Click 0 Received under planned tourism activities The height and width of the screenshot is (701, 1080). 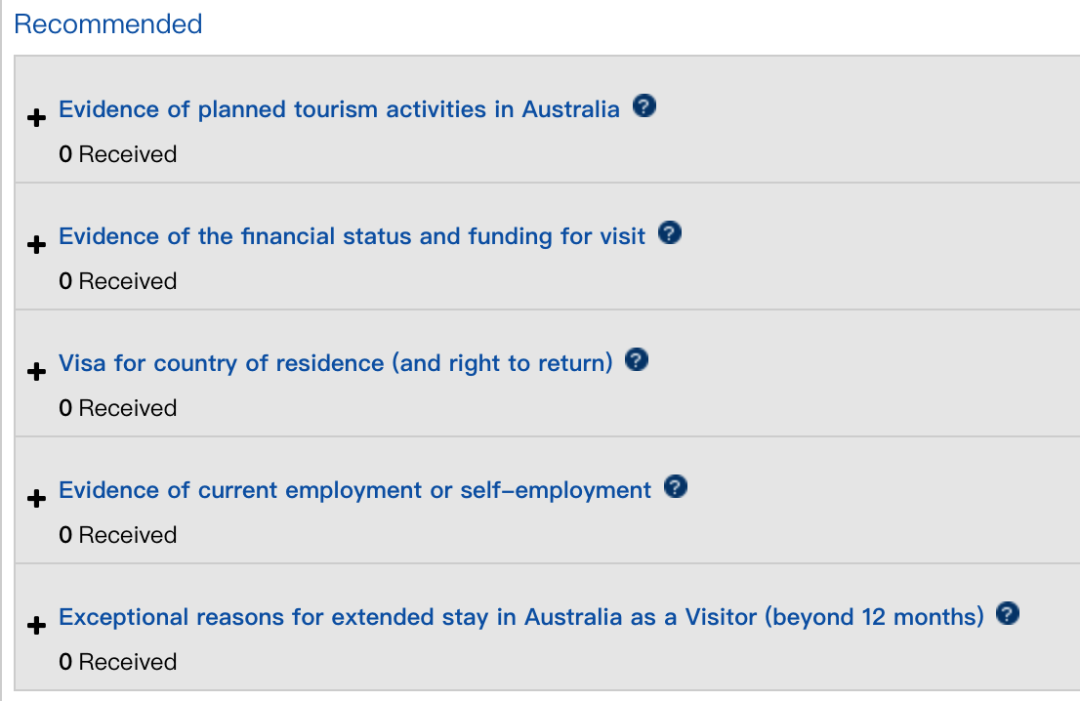(117, 154)
